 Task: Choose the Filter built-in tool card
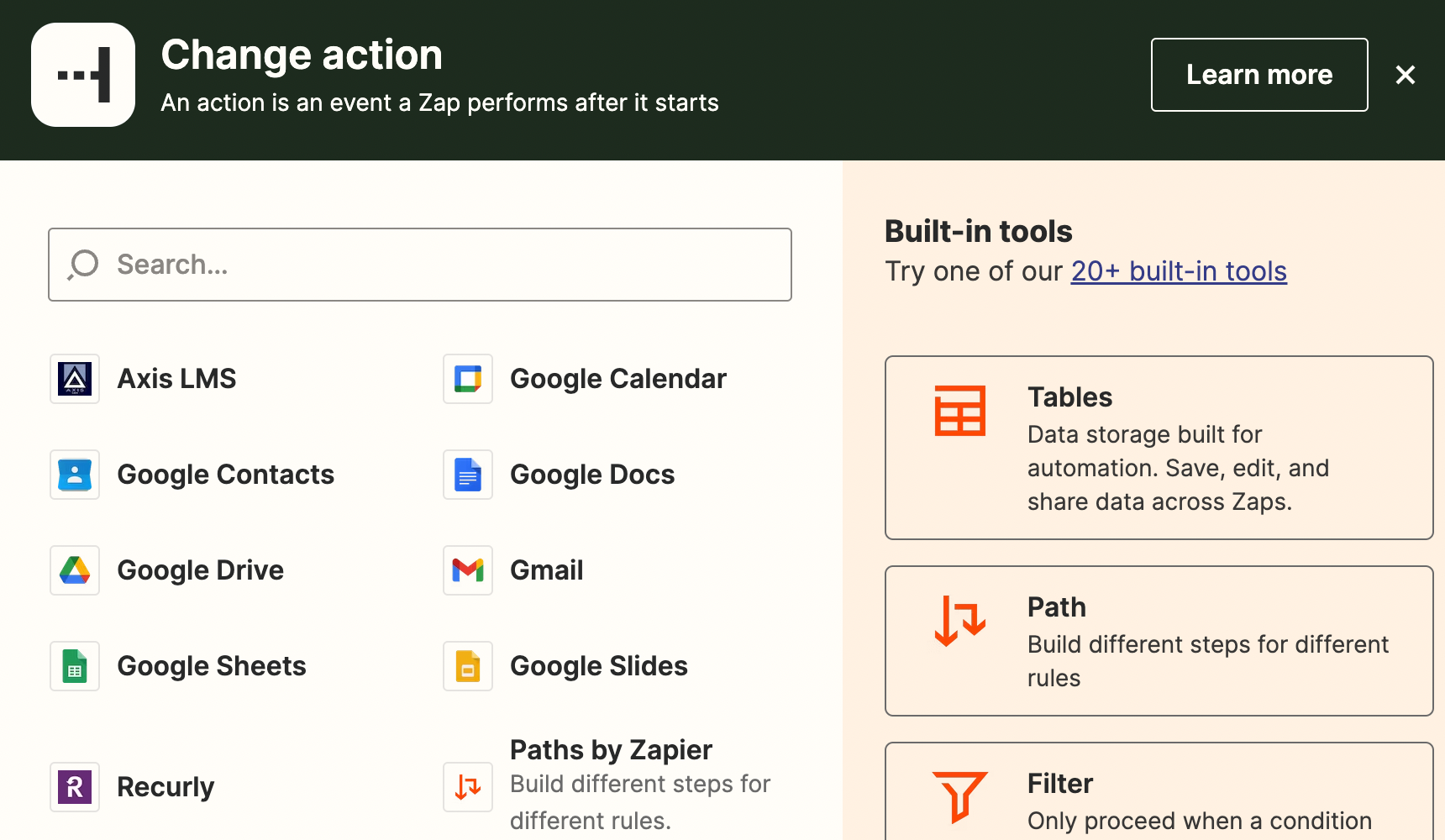(x=1158, y=794)
